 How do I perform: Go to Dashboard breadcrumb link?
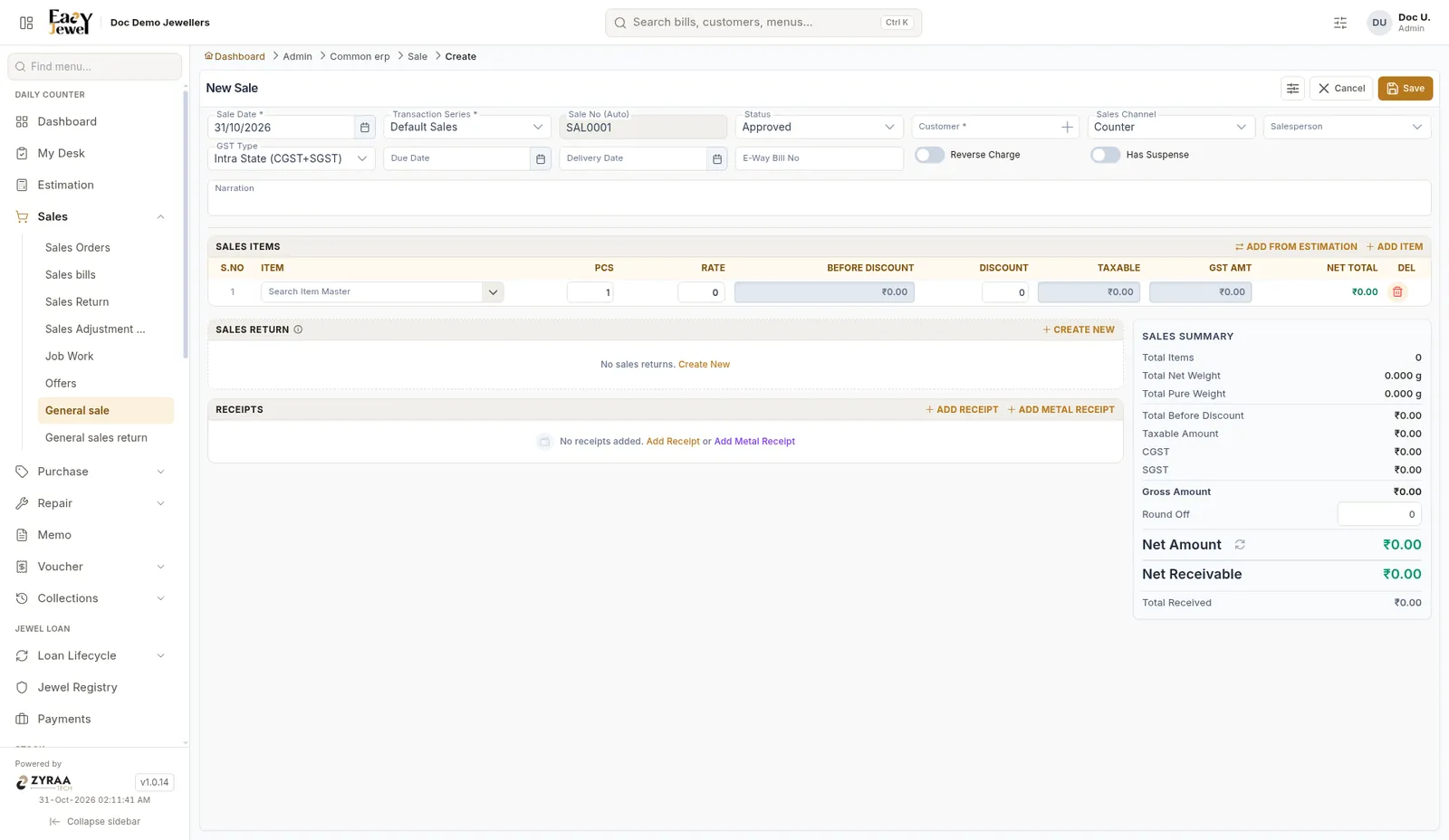click(x=235, y=56)
